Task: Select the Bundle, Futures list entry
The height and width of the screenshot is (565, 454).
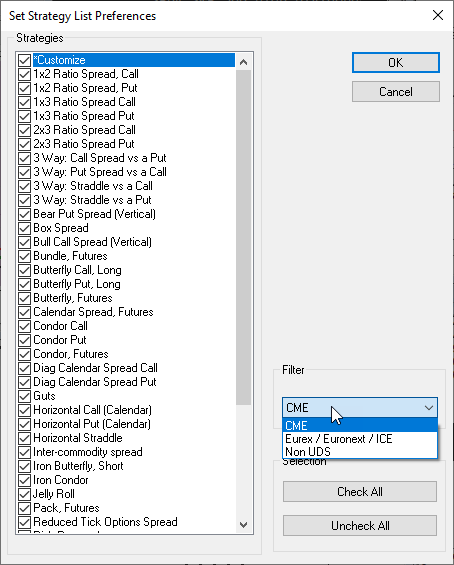Action: [x=70, y=256]
